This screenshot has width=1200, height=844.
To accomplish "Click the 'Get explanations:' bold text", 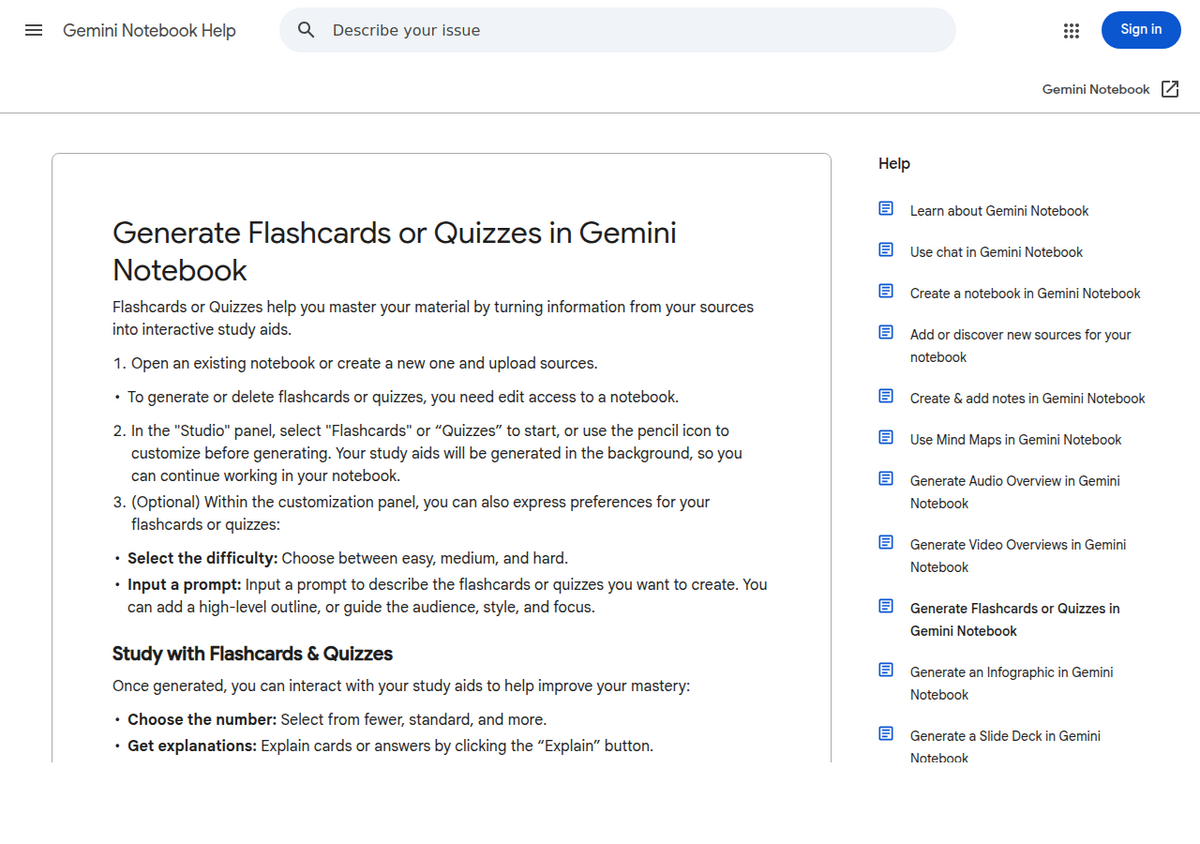I will pyautogui.click(x=192, y=745).
